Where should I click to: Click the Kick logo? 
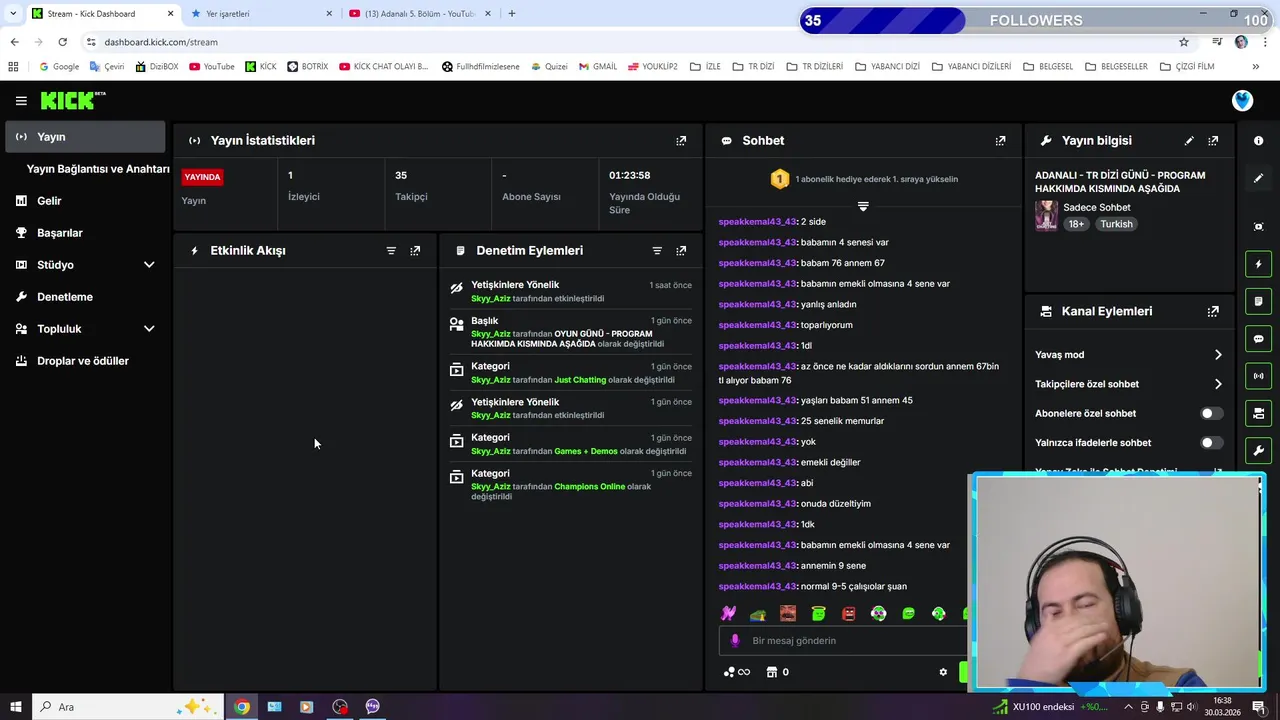pyautogui.click(x=72, y=100)
